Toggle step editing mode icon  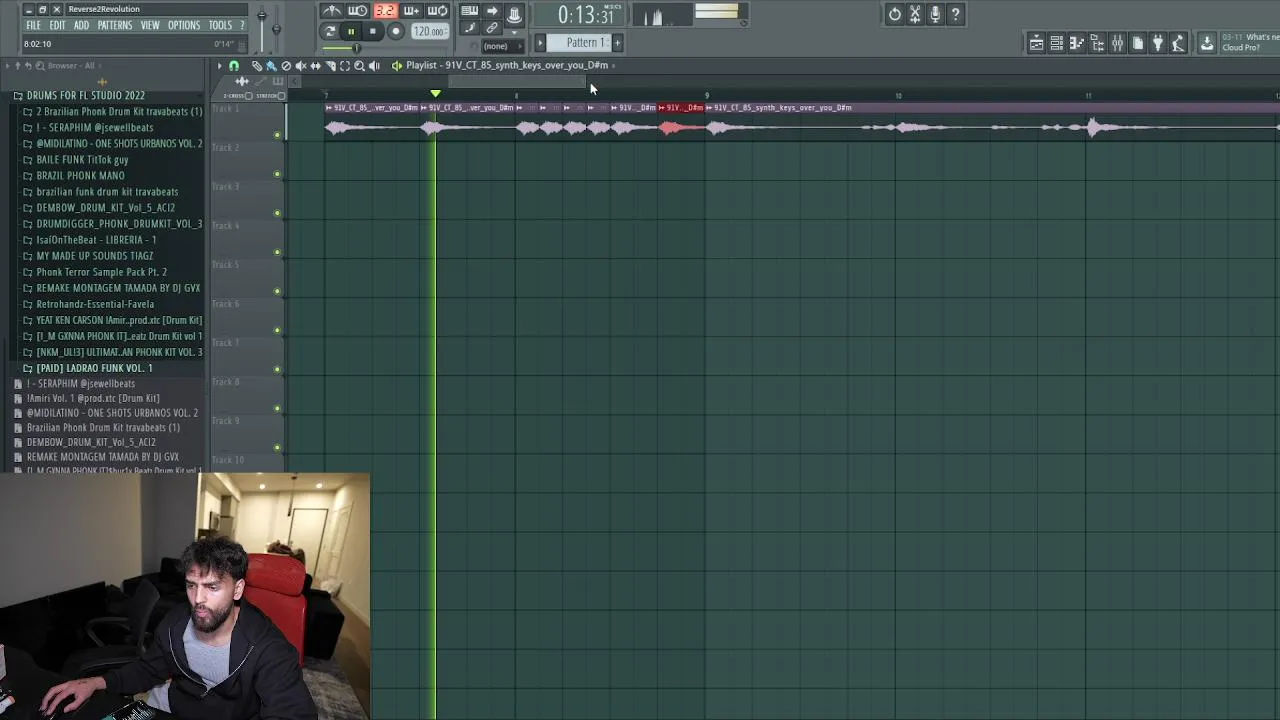(469, 29)
